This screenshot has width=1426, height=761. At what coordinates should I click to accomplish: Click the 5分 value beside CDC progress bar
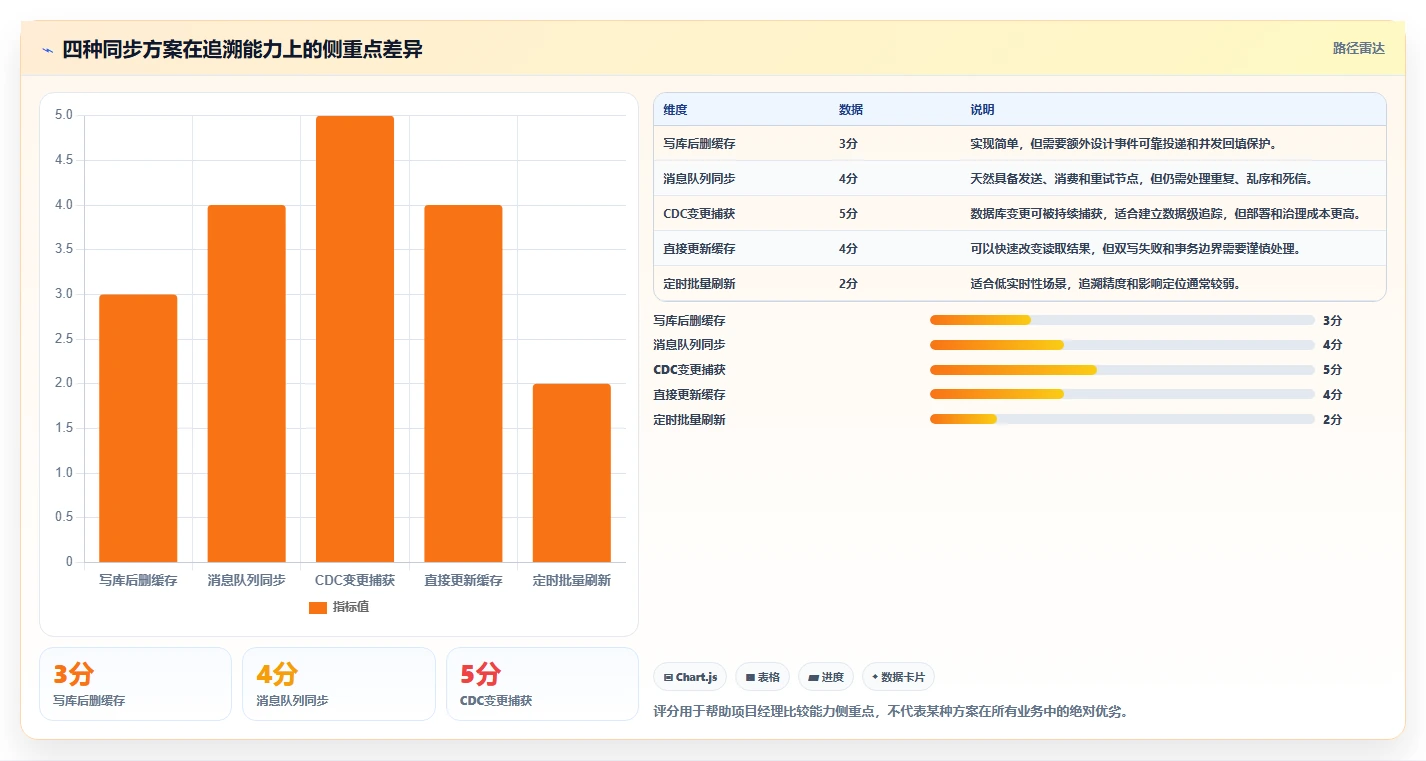(1332, 370)
